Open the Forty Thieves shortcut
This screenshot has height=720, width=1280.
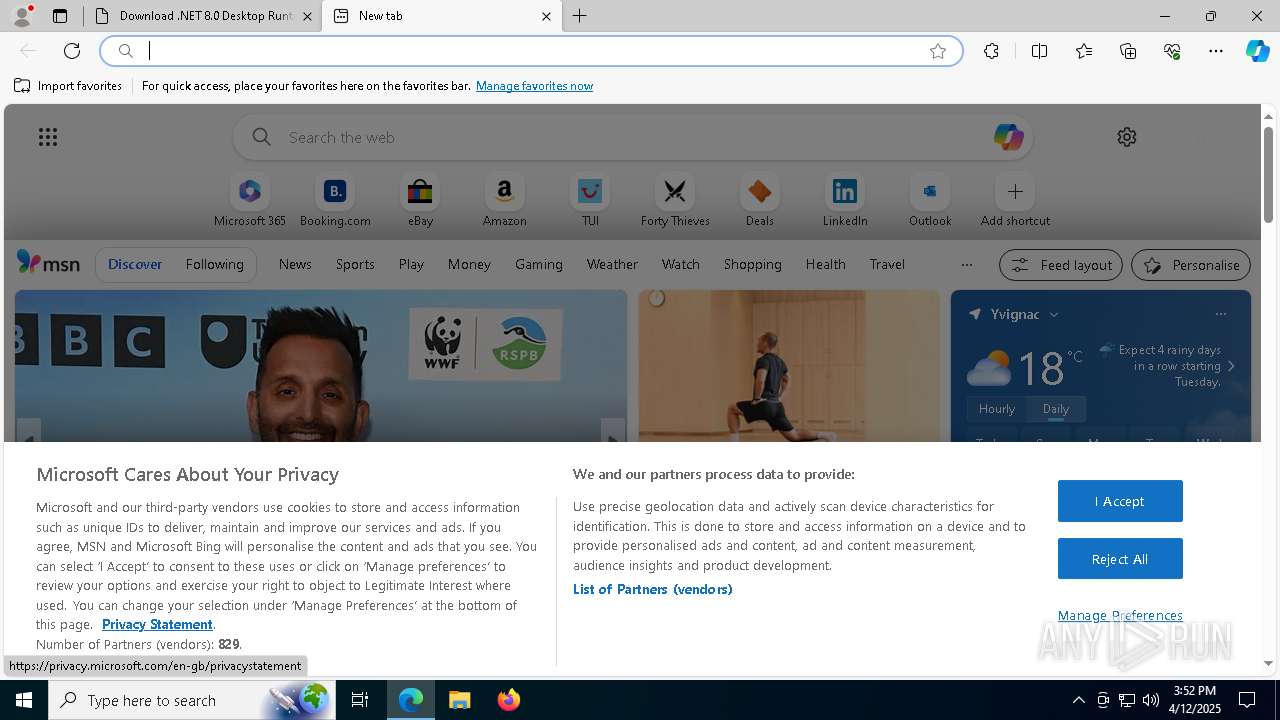675,201
